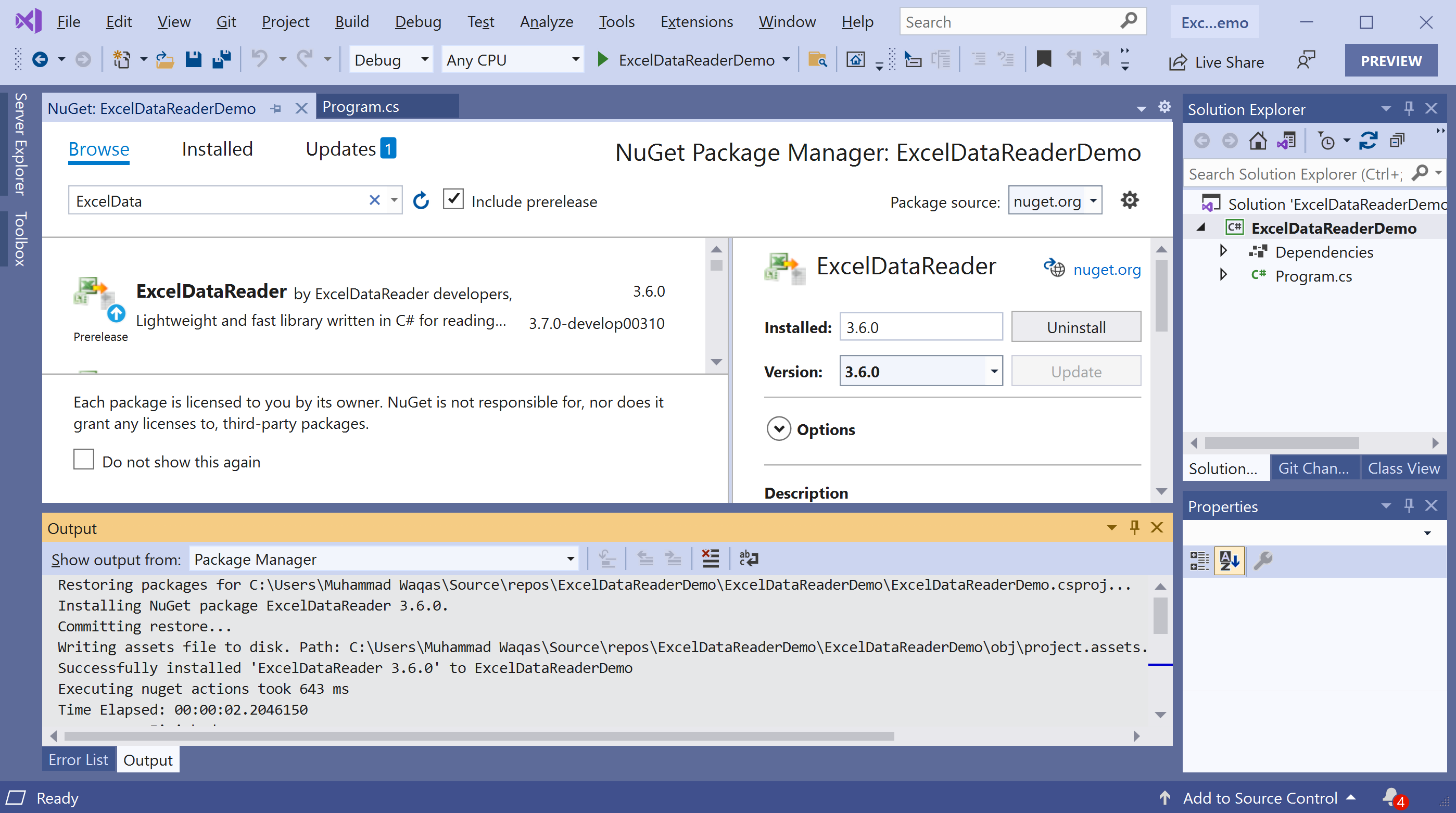The width and height of the screenshot is (1456, 813).
Task: Open the nuget.org package link
Action: [x=1106, y=270]
